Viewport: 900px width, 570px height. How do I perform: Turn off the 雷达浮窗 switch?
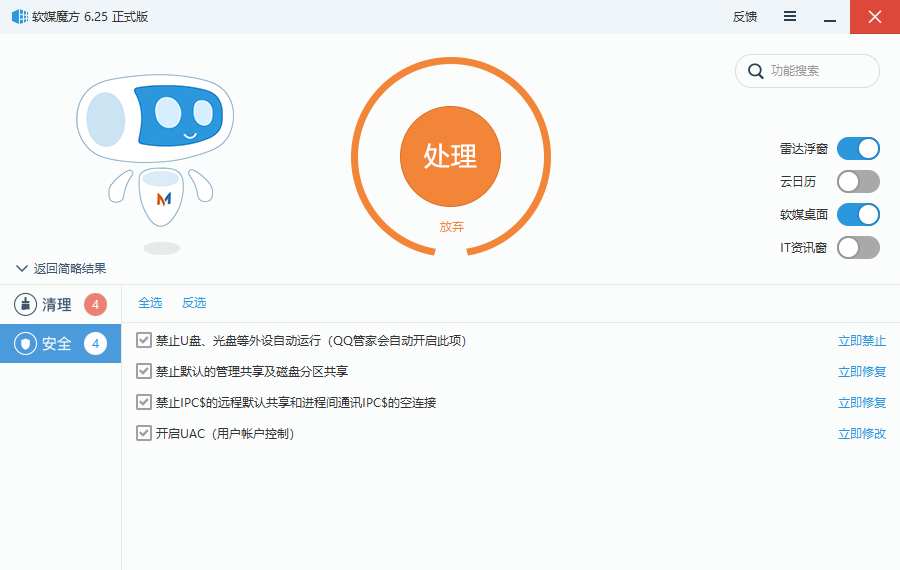[x=858, y=149]
